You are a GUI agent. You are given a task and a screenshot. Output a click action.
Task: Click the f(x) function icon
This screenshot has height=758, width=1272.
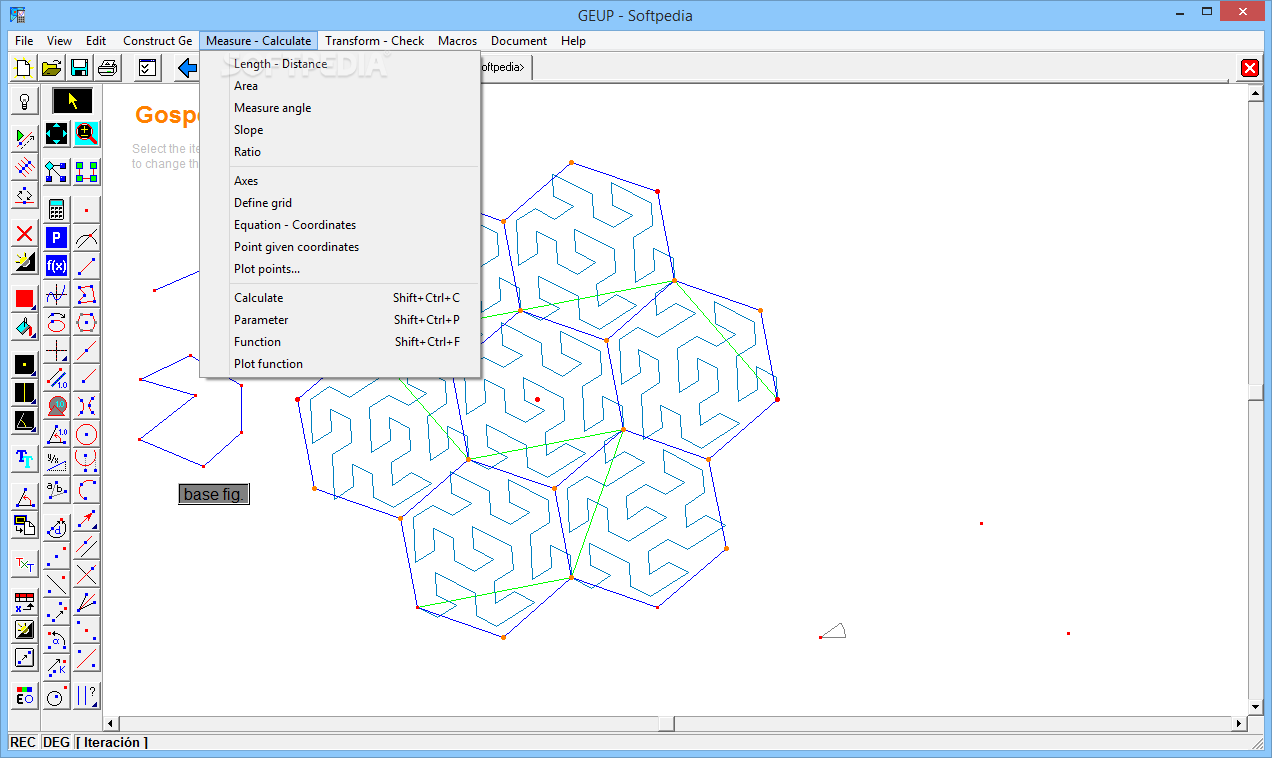(x=56, y=266)
